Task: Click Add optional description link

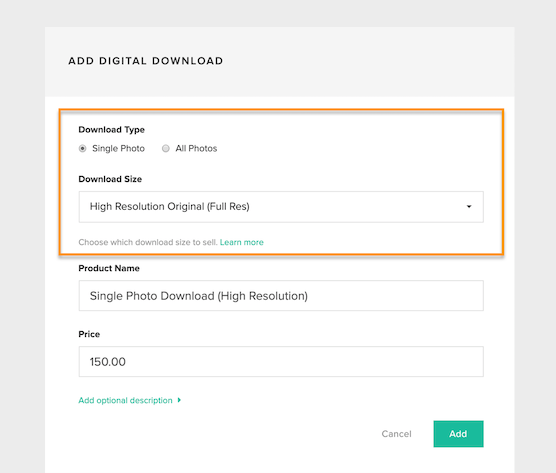Action: [125, 400]
